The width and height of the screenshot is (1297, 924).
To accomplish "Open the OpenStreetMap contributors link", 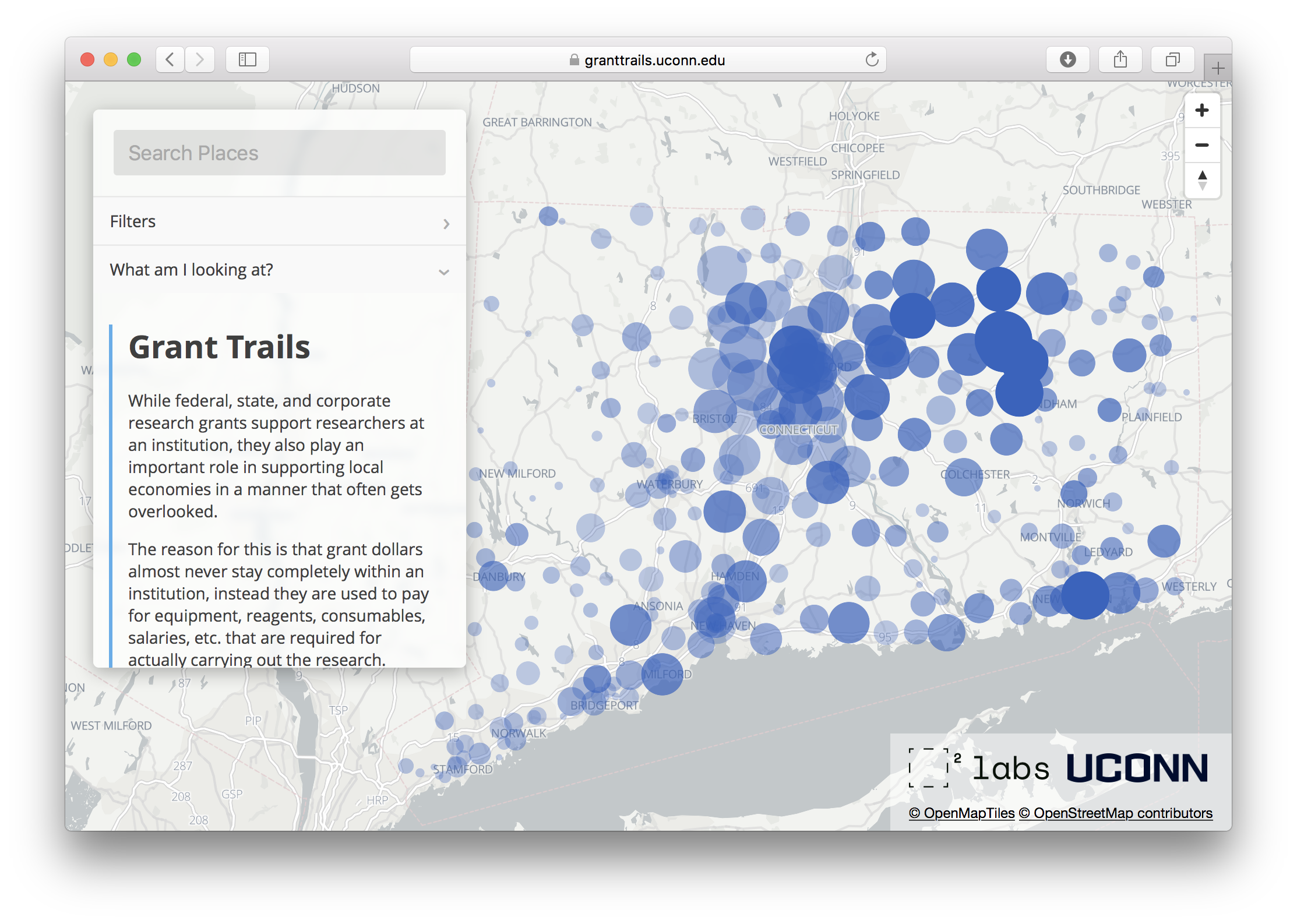I will (1116, 813).
